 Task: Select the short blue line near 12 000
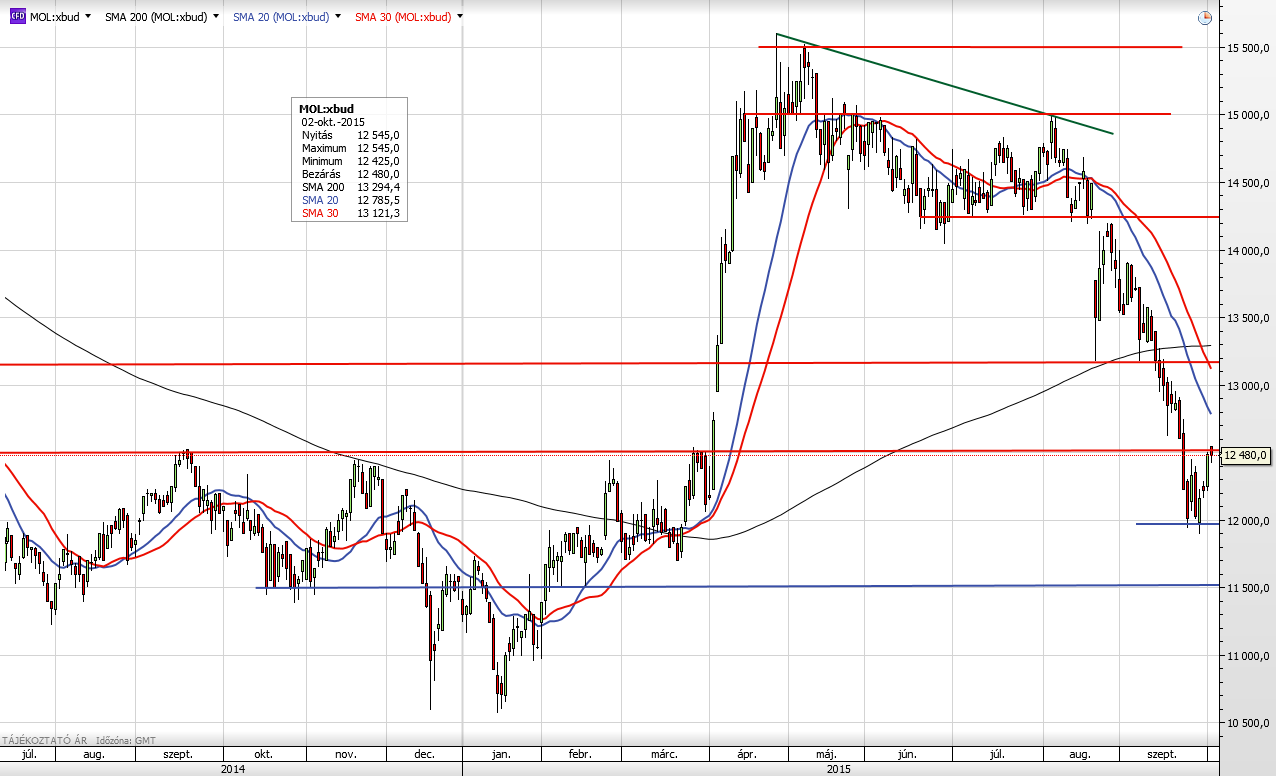coord(1177,523)
